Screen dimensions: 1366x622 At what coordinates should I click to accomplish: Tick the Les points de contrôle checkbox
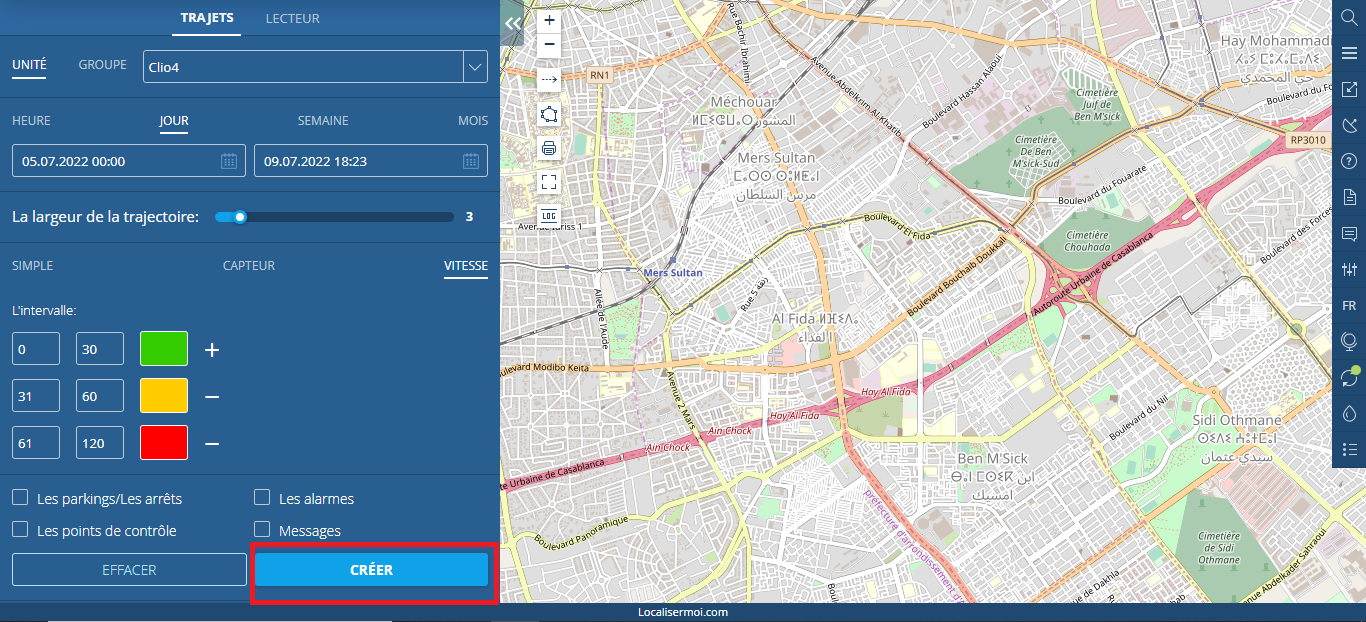(x=20, y=529)
